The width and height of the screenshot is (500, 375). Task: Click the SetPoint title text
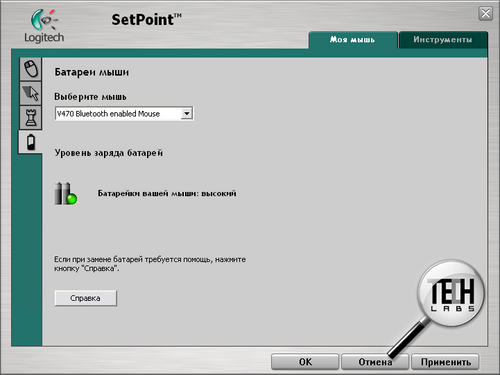click(x=146, y=20)
